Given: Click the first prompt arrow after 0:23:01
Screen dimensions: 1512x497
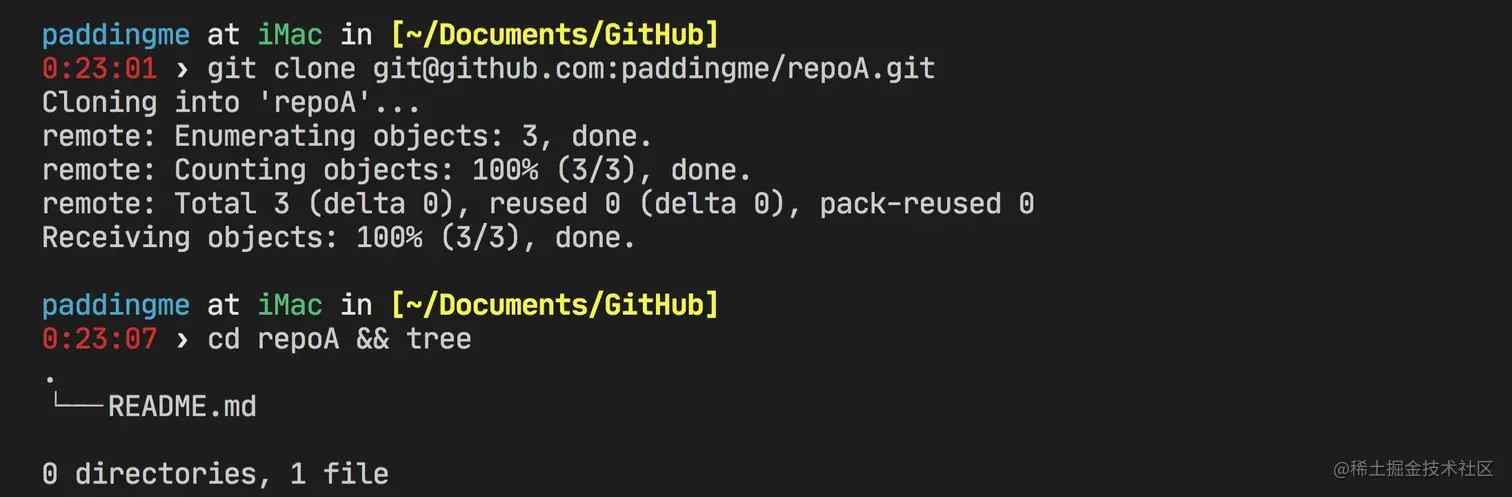Looking at the screenshot, I should click(182, 70).
